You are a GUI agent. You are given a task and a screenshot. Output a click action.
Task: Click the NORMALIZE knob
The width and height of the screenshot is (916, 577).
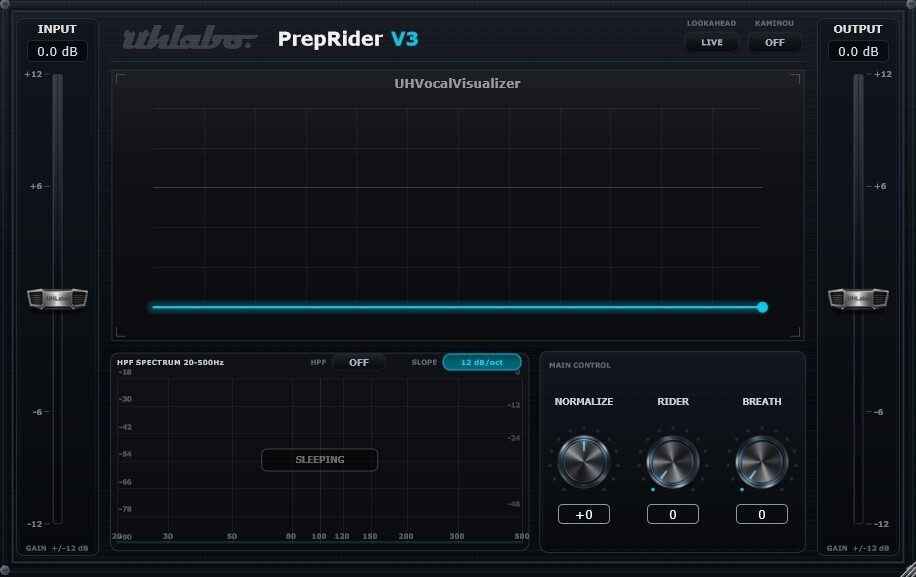[584, 461]
